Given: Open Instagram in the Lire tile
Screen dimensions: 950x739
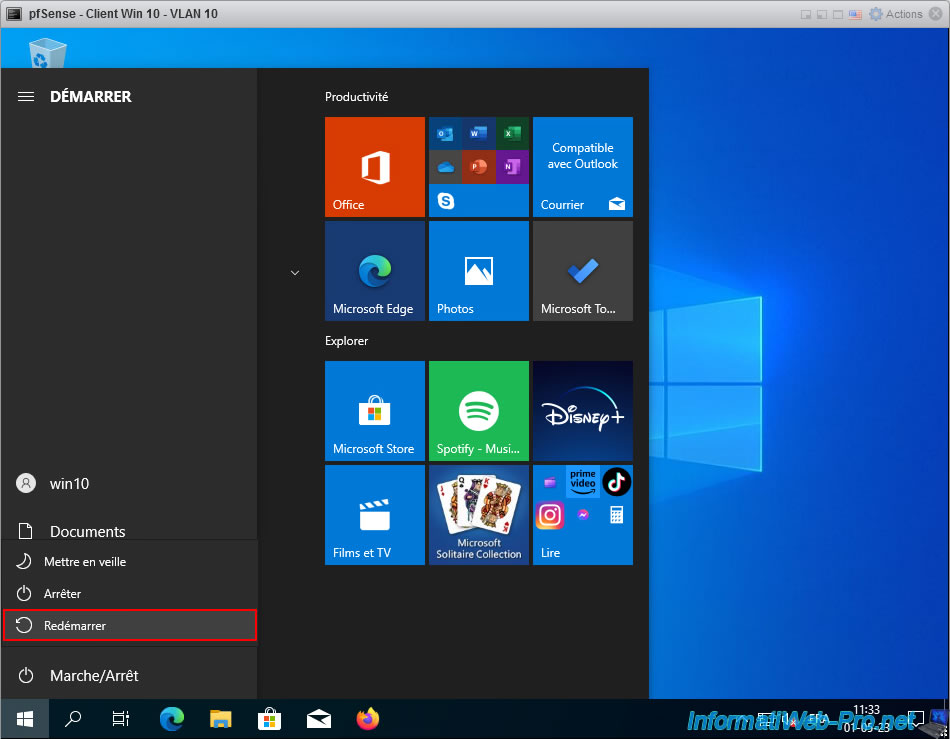Looking at the screenshot, I should click(x=550, y=515).
